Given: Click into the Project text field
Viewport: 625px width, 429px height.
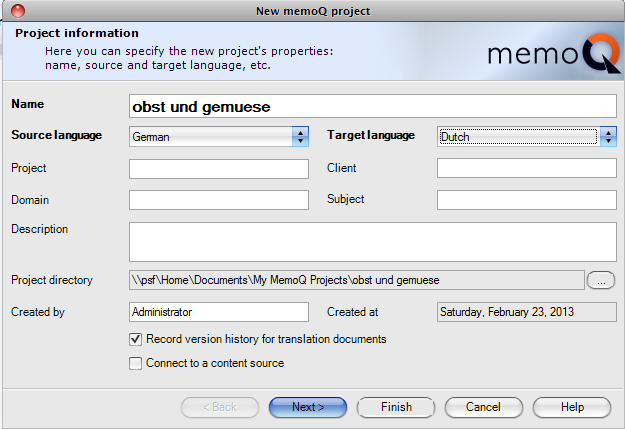Looking at the screenshot, I should pyautogui.click(x=218, y=169).
